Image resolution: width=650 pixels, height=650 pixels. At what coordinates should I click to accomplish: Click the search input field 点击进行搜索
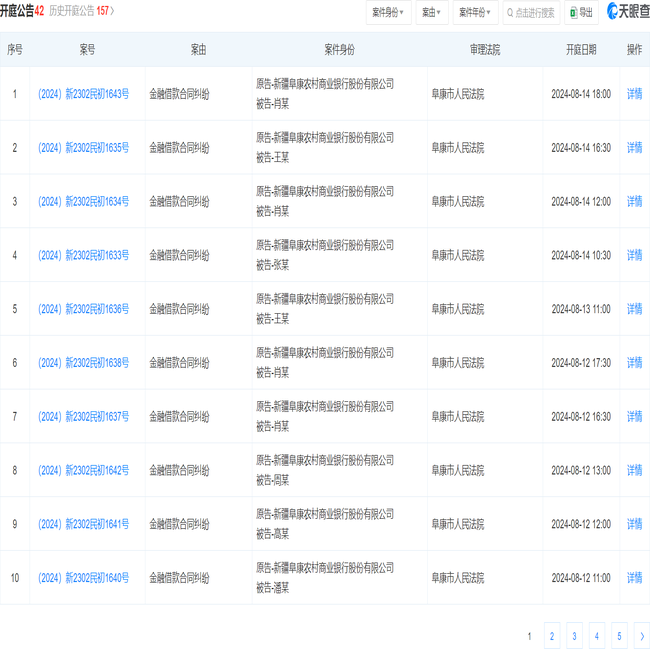click(531, 12)
